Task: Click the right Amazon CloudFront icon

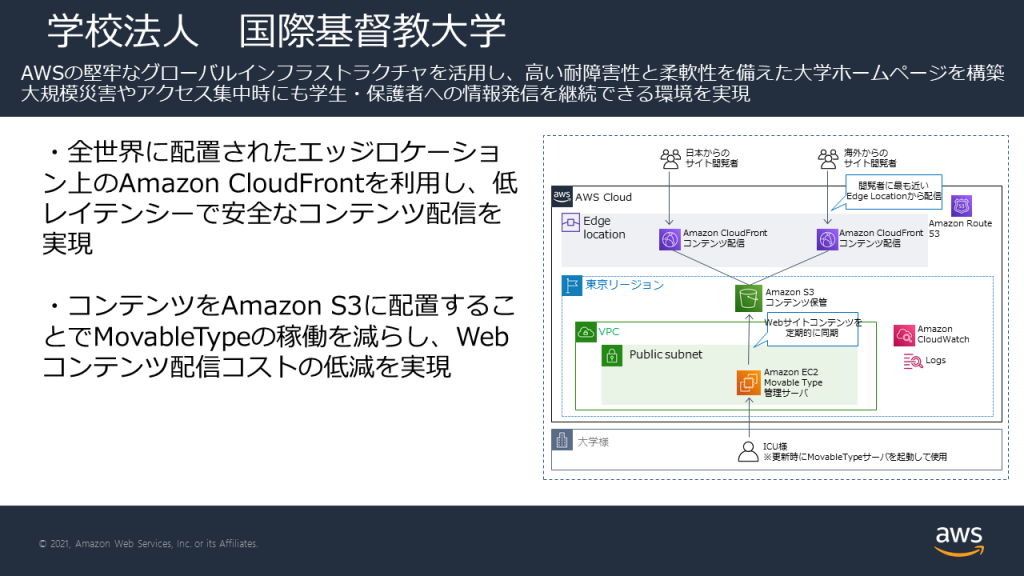Action: pyautogui.click(x=827, y=240)
